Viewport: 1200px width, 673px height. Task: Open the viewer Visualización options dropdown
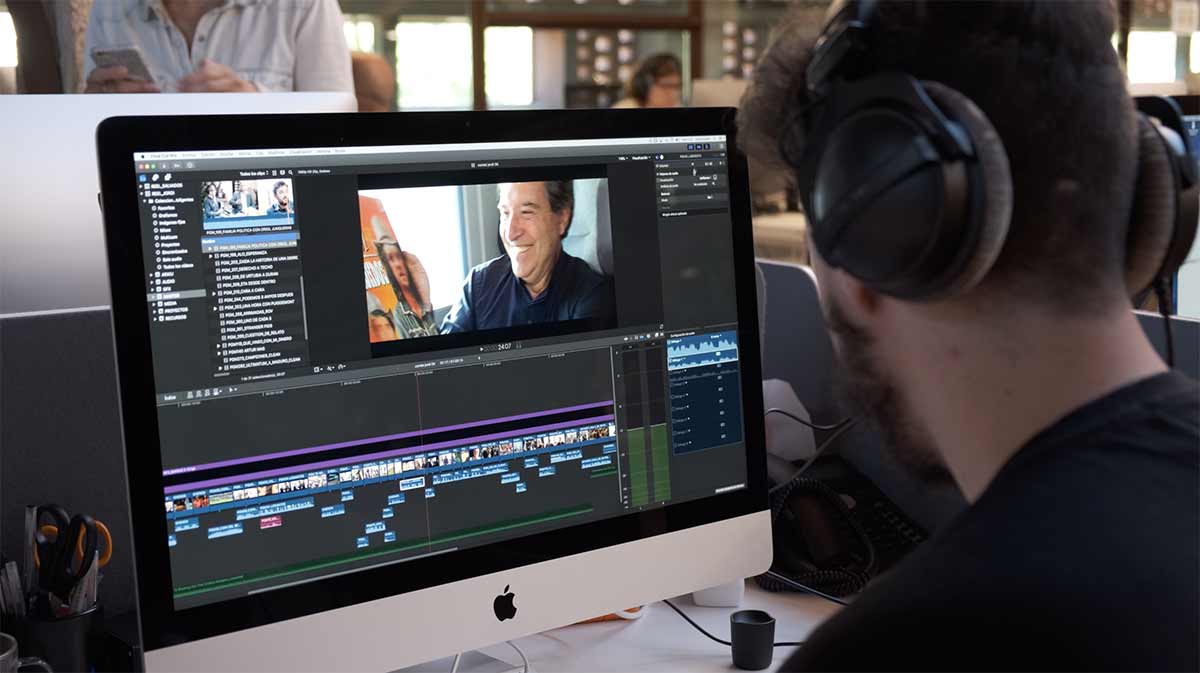(x=641, y=157)
